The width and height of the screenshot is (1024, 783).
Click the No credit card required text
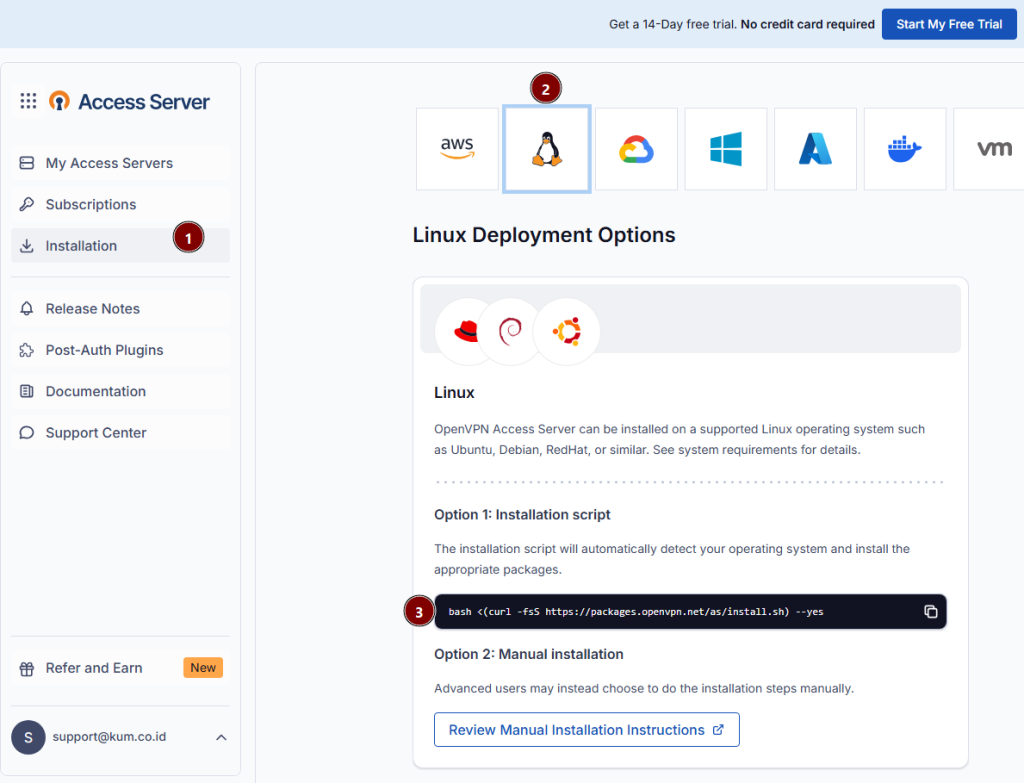[x=807, y=24]
